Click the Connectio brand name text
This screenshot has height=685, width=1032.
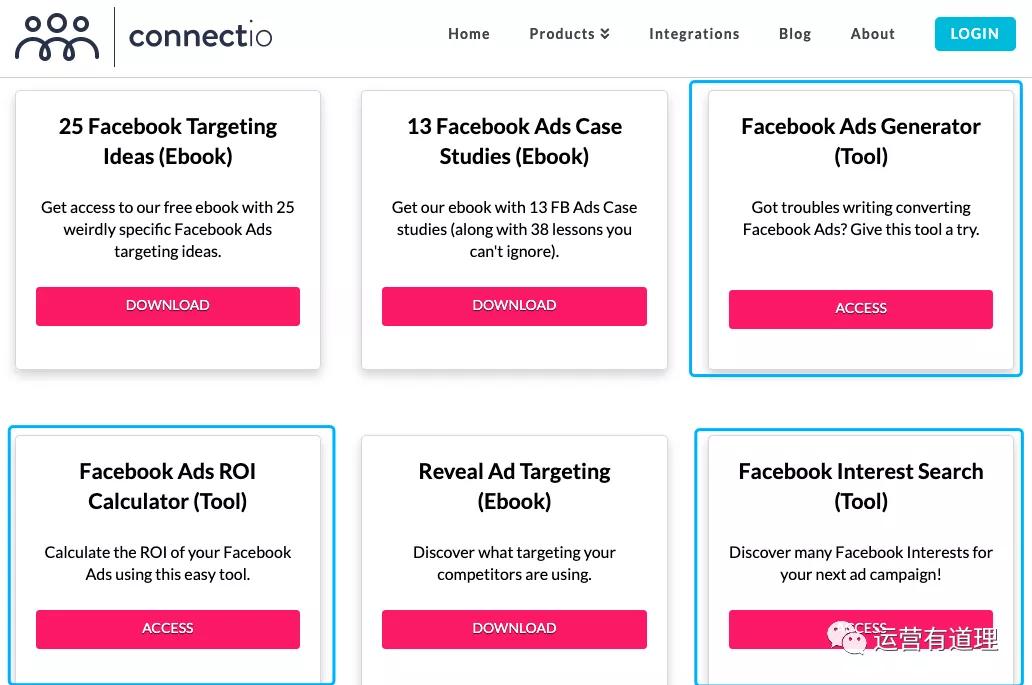pyautogui.click(x=200, y=37)
